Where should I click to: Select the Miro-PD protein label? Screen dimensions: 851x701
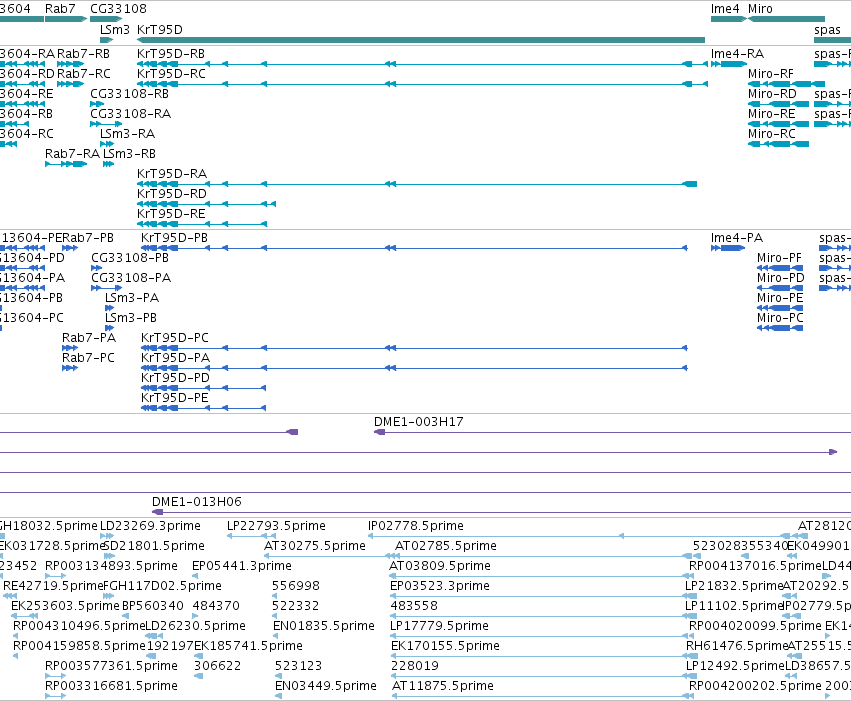[781, 278]
